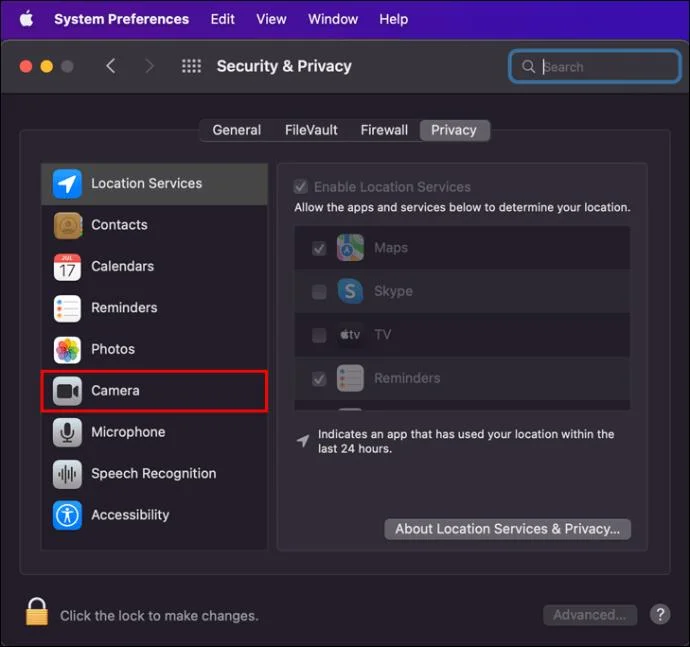The height and width of the screenshot is (647, 690).
Task: Click the Speech Recognition waveform icon
Action: 67,474
